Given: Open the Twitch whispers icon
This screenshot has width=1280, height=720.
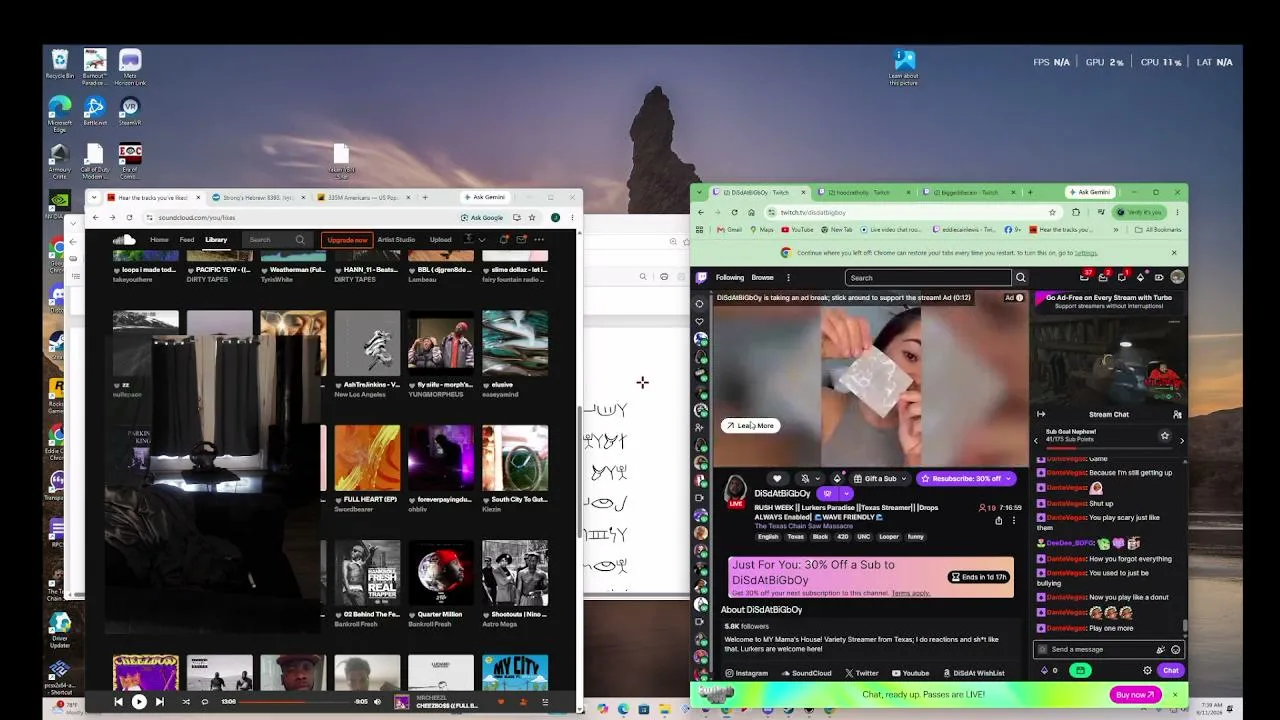Looking at the screenshot, I should pyautogui.click(x=1122, y=277).
